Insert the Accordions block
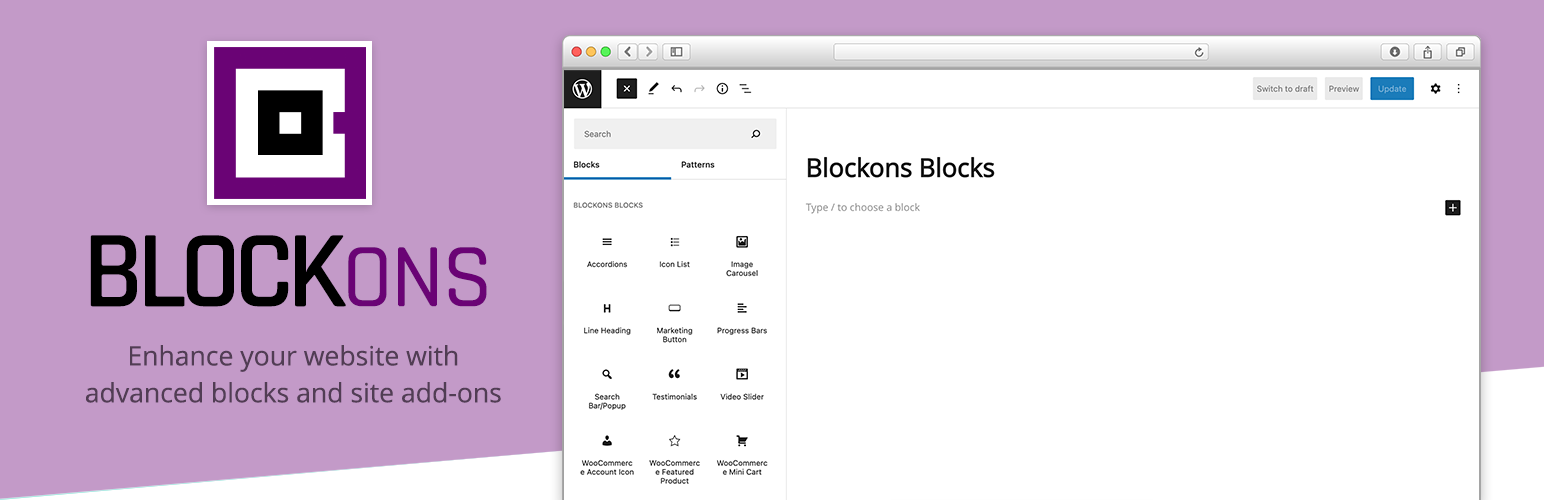 click(607, 252)
